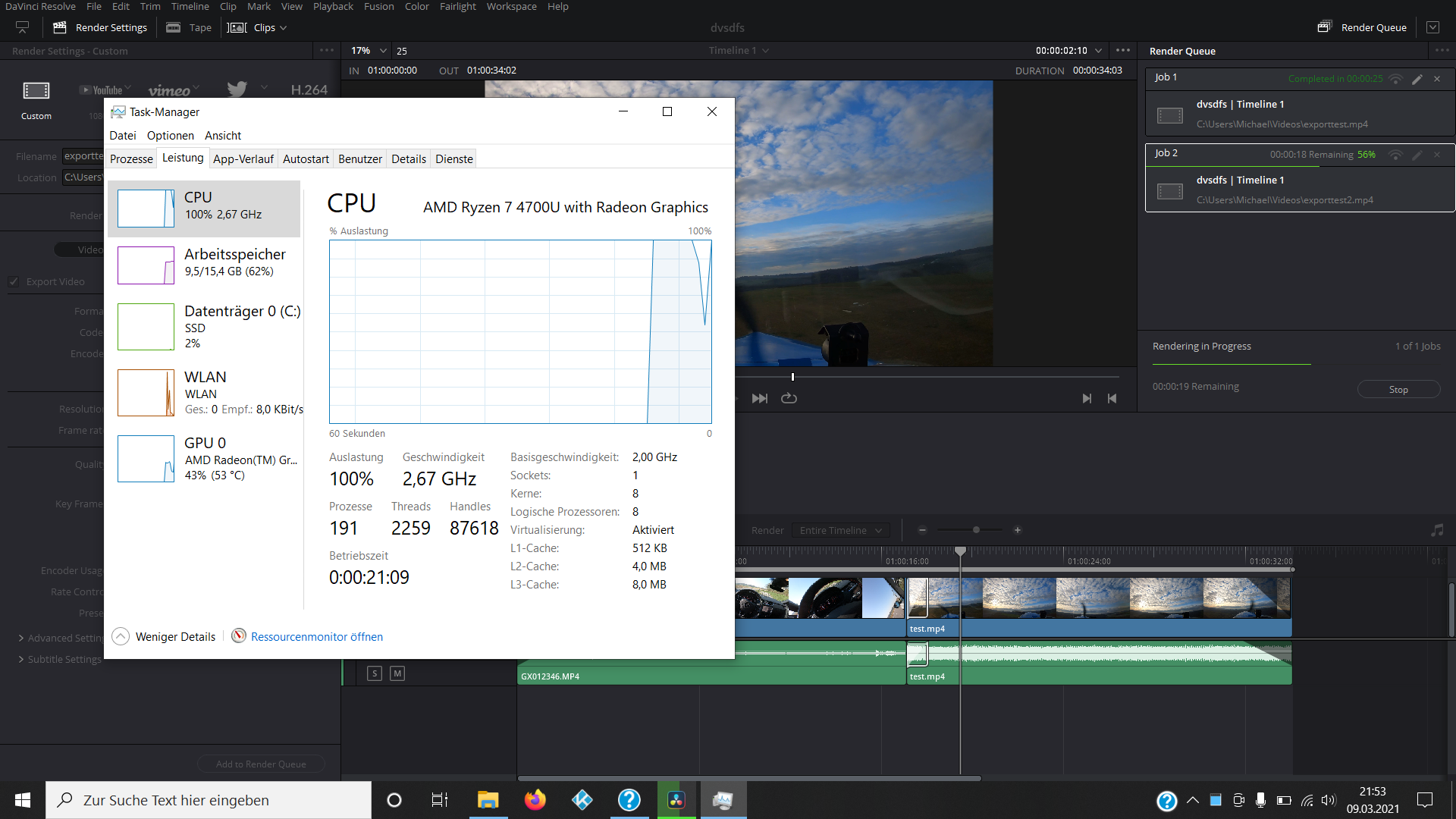Image resolution: width=1456 pixels, height=819 pixels.
Task: Open Task View from taskbar
Action: (440, 800)
